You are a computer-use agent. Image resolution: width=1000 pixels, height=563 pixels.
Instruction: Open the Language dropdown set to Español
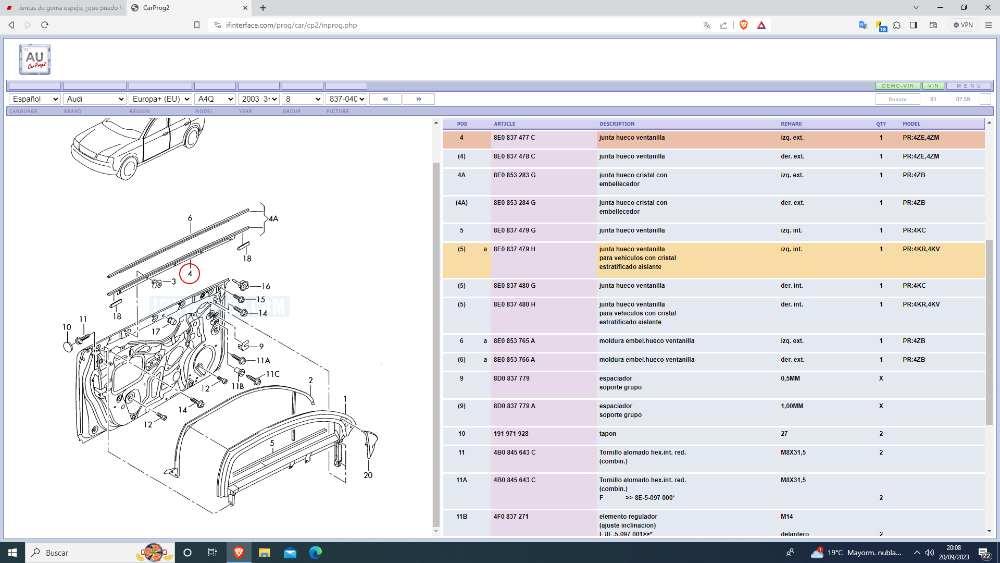point(34,99)
